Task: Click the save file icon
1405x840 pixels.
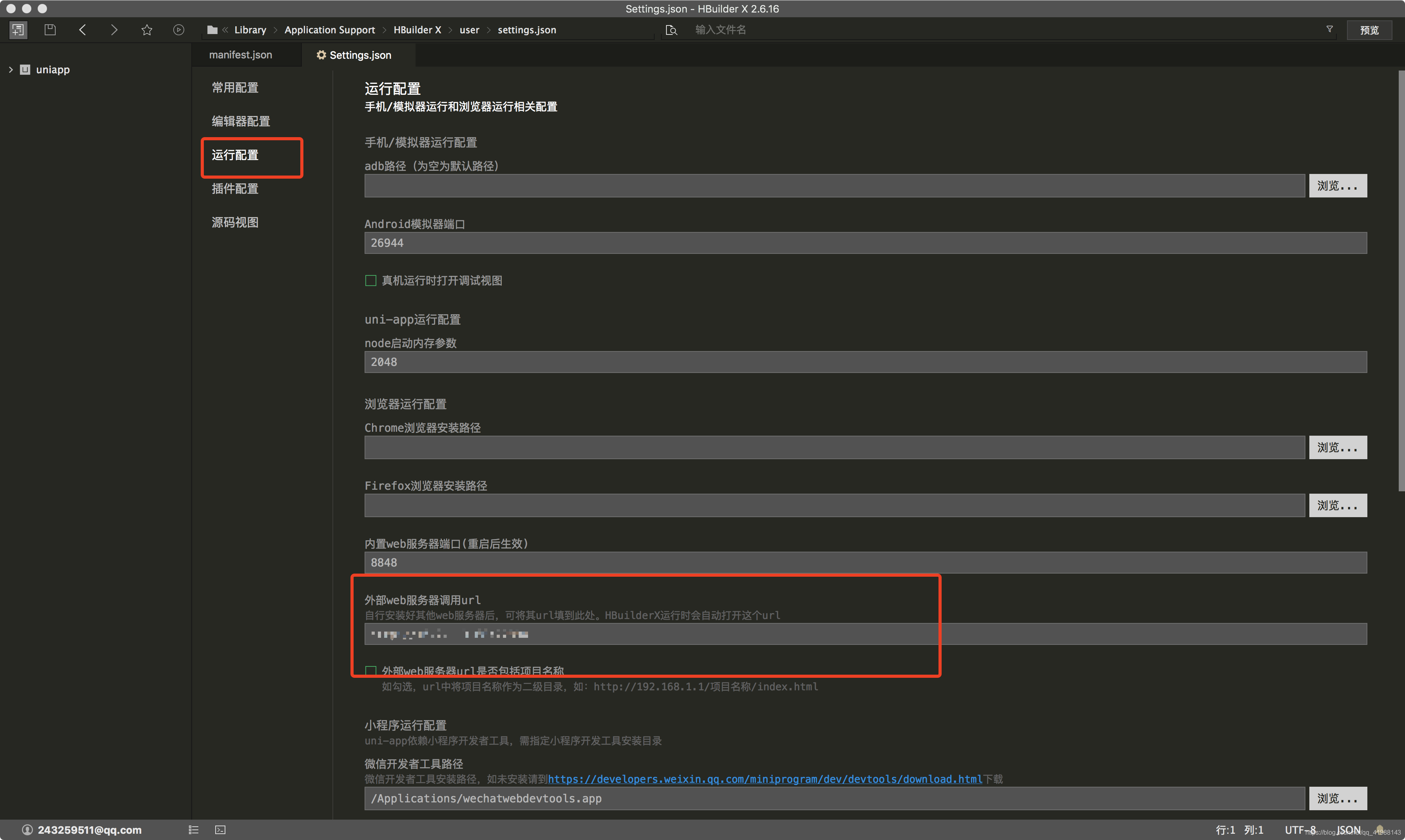Action: tap(50, 29)
